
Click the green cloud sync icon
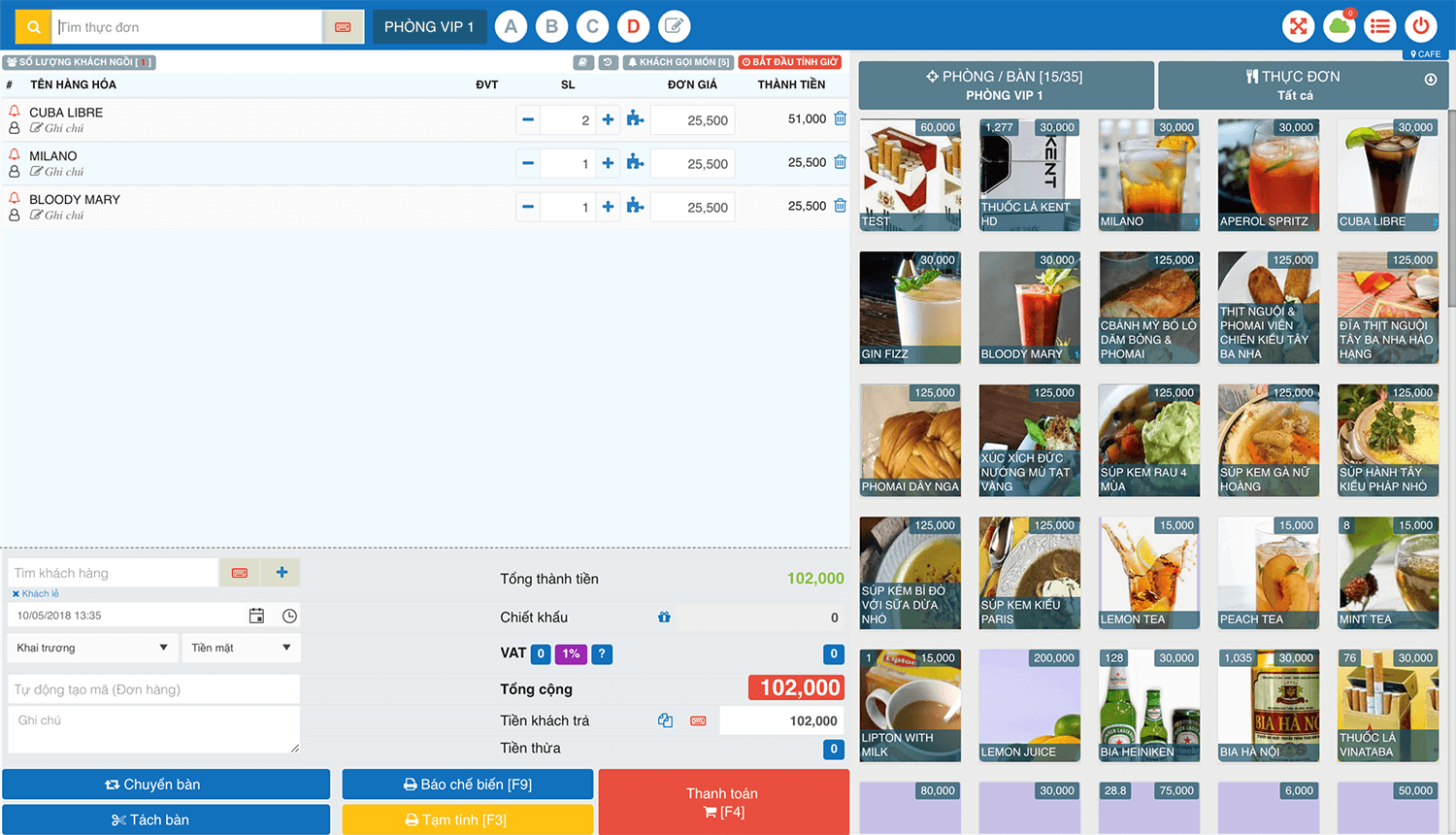1340,26
